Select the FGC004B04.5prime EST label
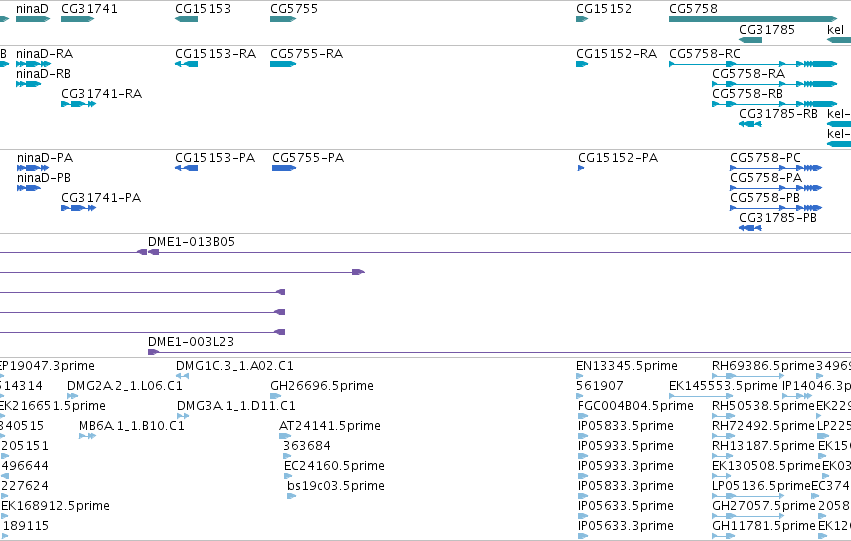 (x=636, y=406)
